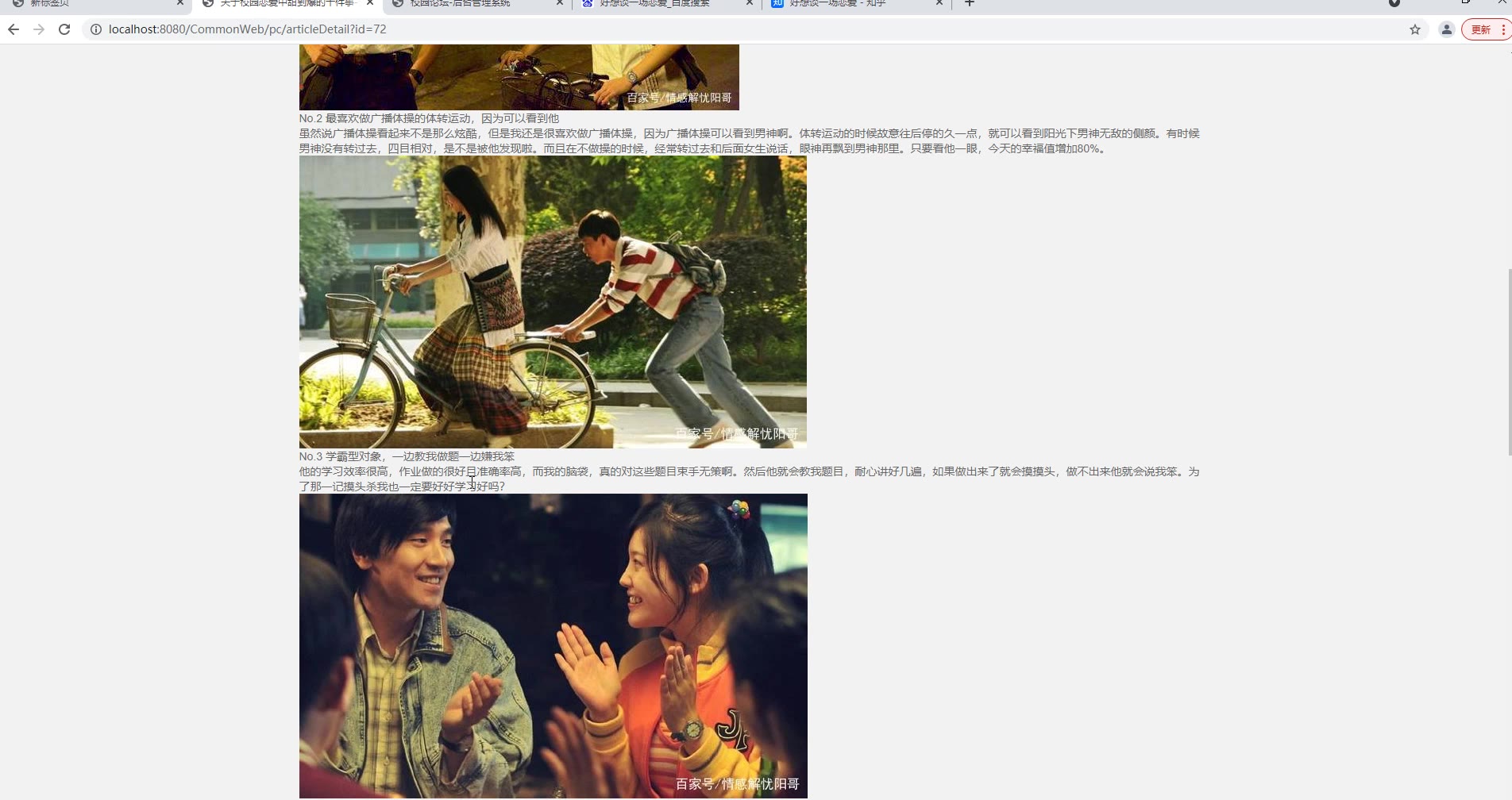This screenshot has height=800, width=1512.
Task: Switch to the 新标签页 tab
Action: [x=95, y=4]
